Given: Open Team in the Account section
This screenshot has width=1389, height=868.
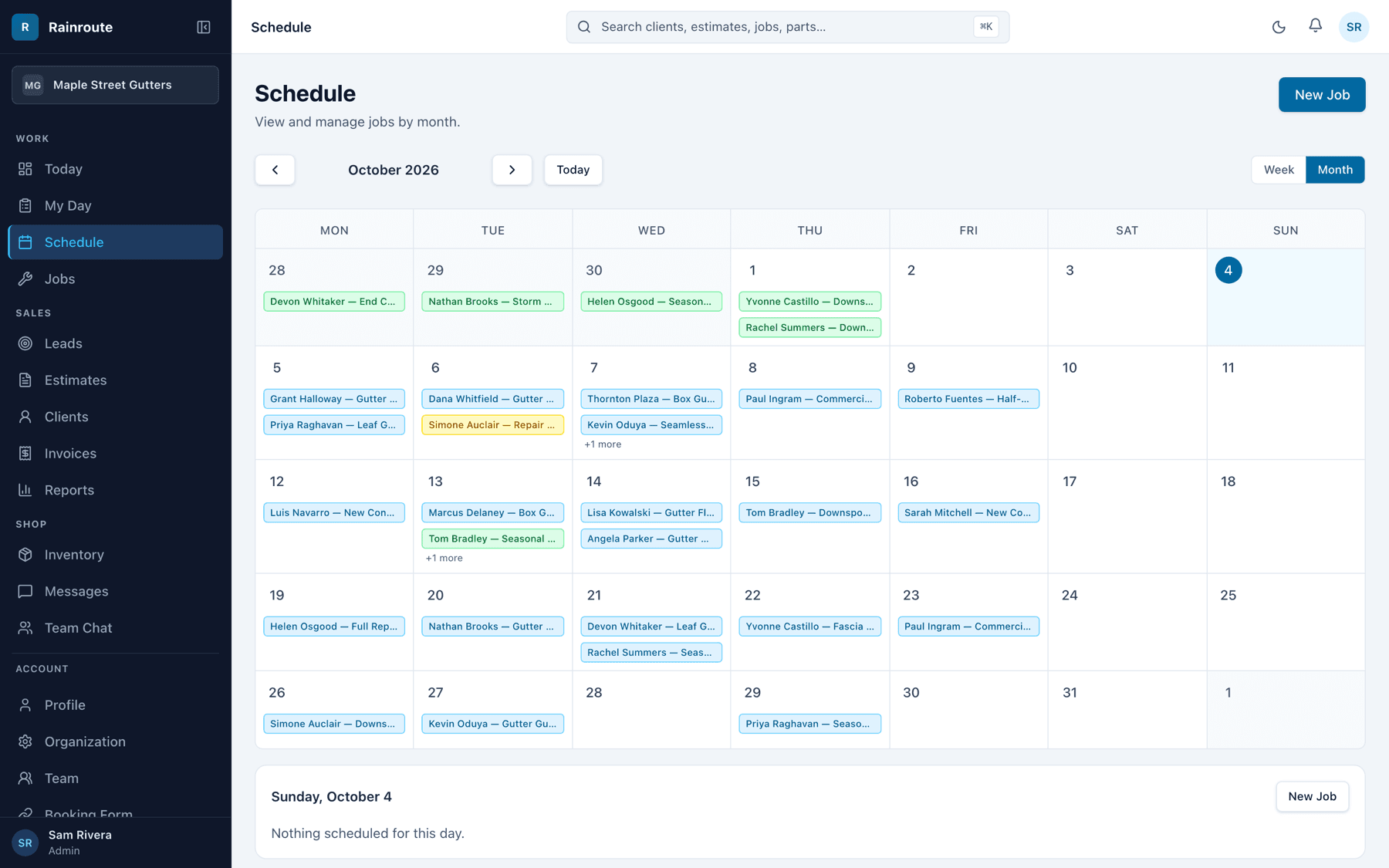Looking at the screenshot, I should (x=116, y=778).
